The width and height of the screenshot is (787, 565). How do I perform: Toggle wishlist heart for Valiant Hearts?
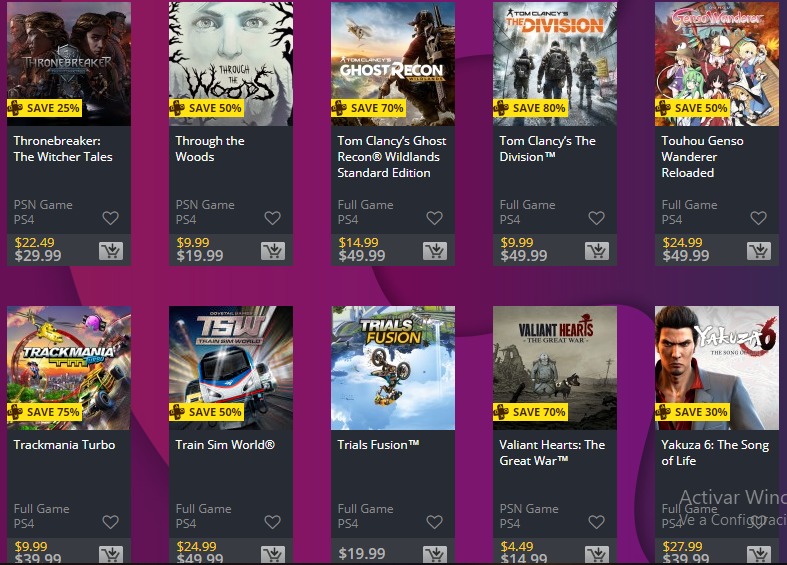click(x=596, y=522)
